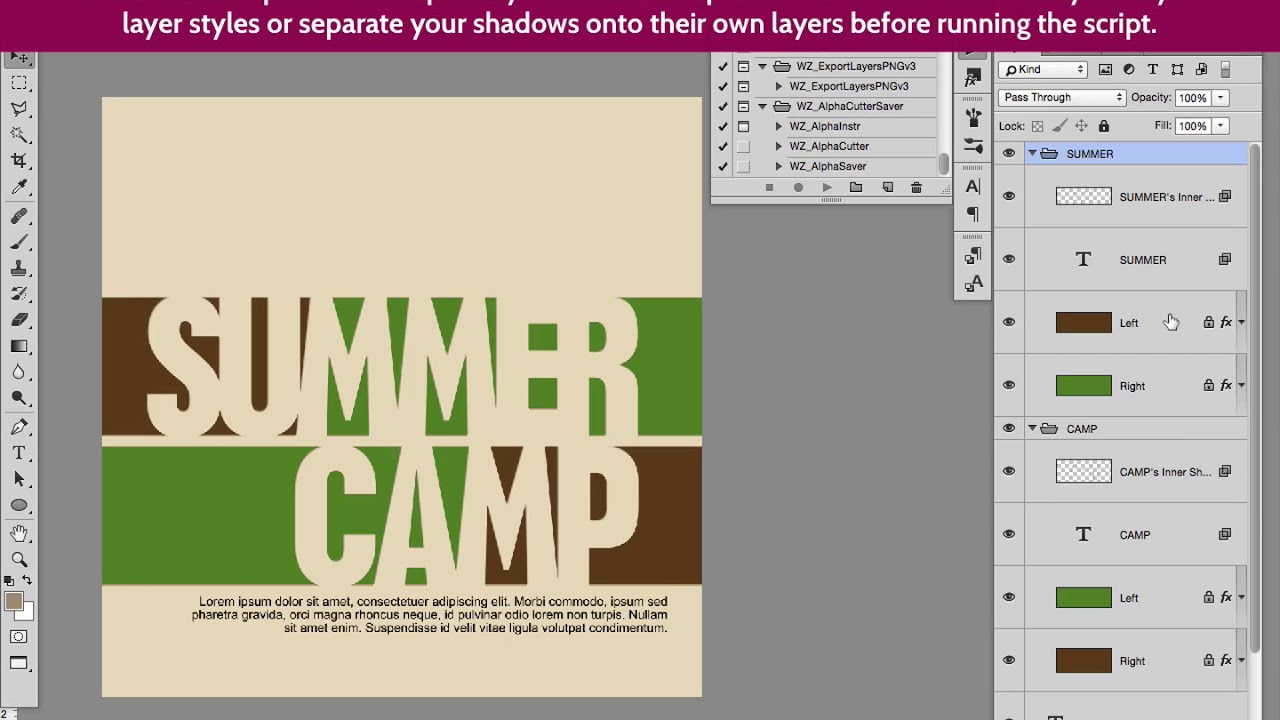
Task: Select the History Brush tool
Action: tap(19, 295)
